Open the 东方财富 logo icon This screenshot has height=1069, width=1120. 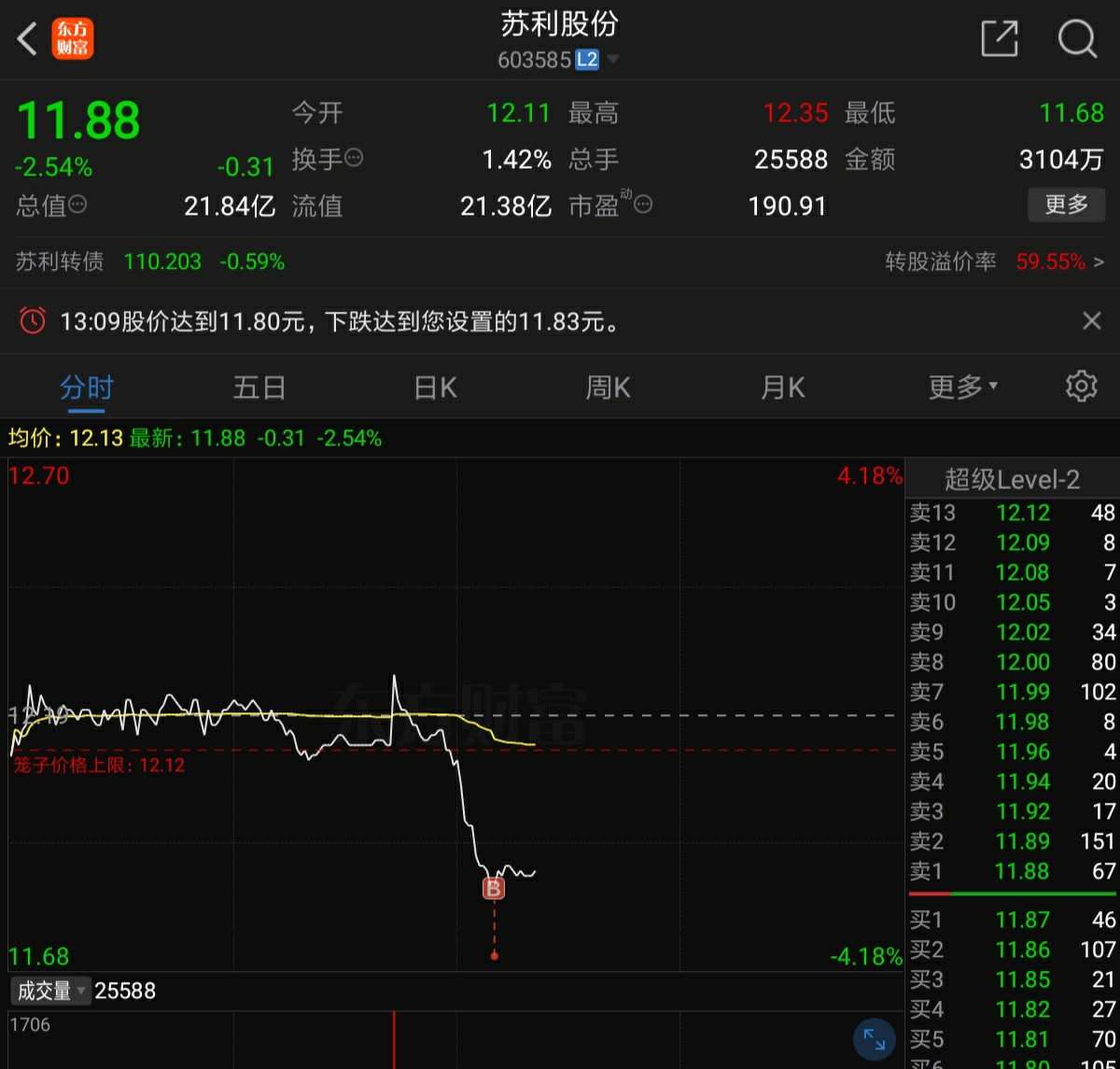(73, 38)
